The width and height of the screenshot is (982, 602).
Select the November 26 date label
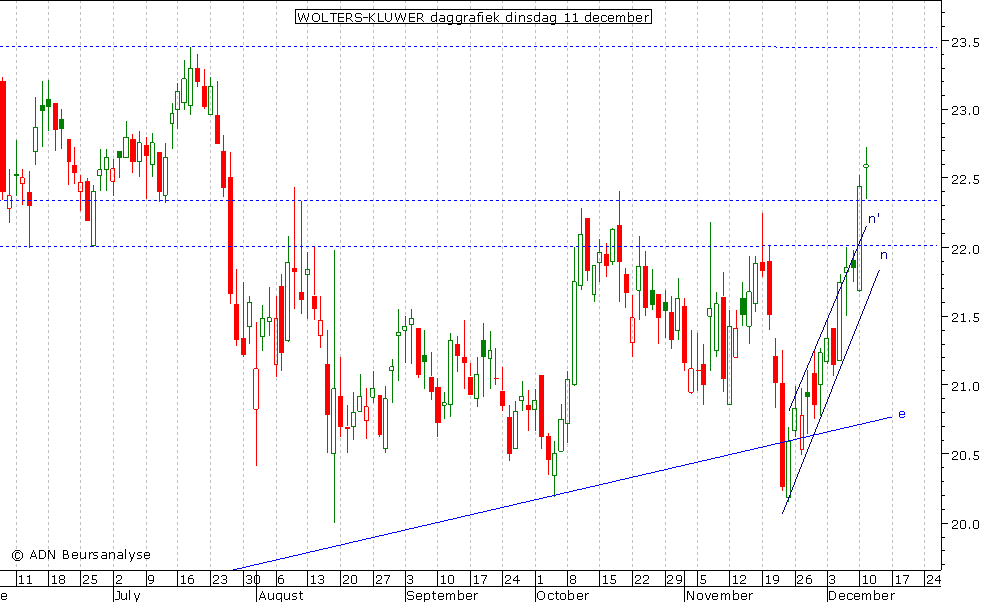tap(804, 579)
